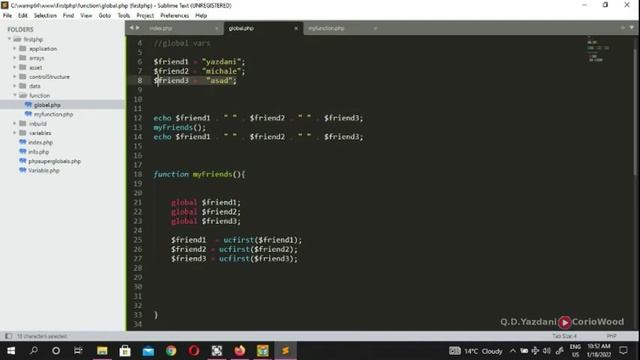Open the Help menu
The width and height of the screenshot is (640, 360).
[x=201, y=16]
